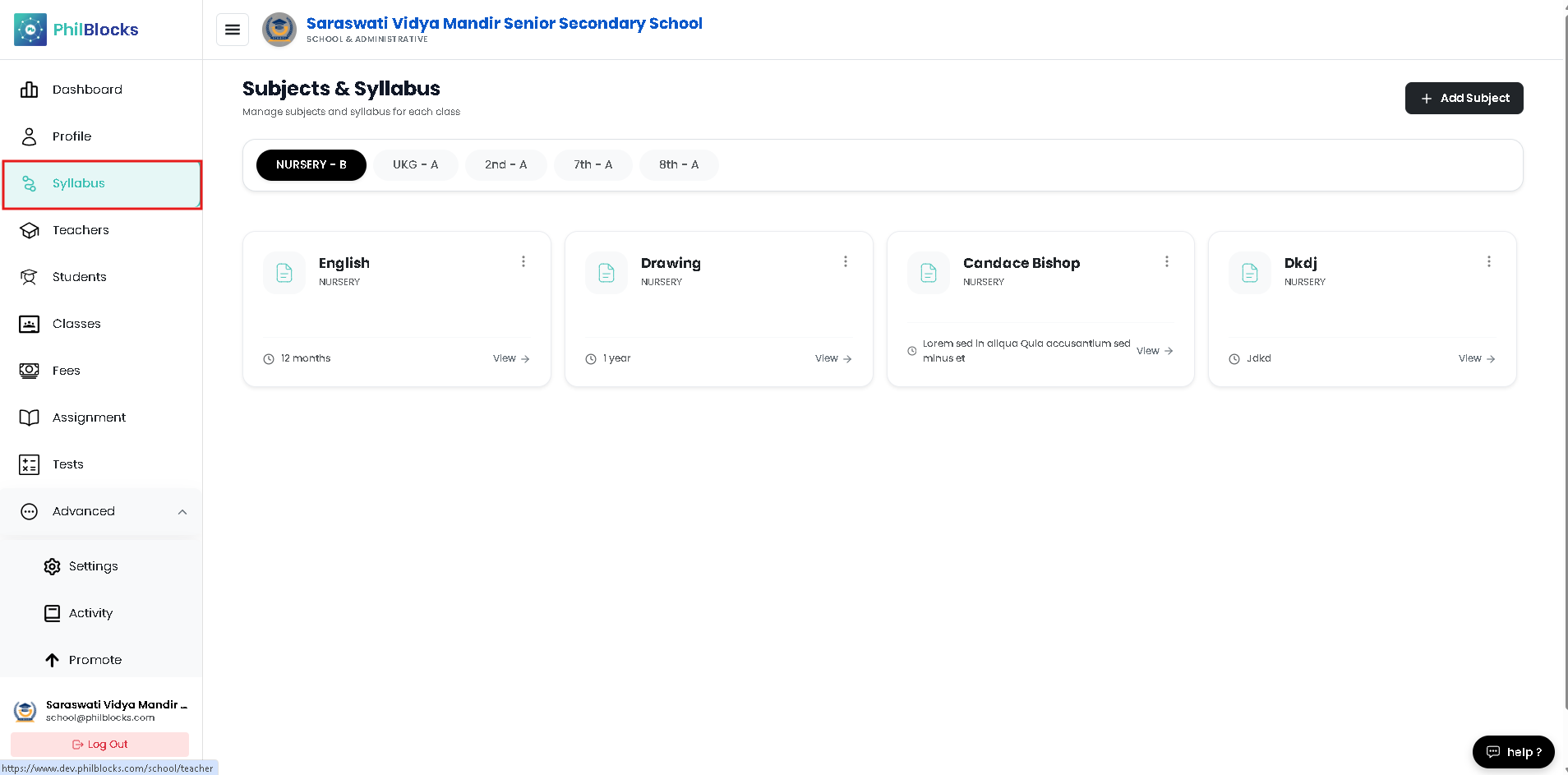Click the Dashboard bar chart icon
This screenshot has height=775, width=1568.
(30, 90)
